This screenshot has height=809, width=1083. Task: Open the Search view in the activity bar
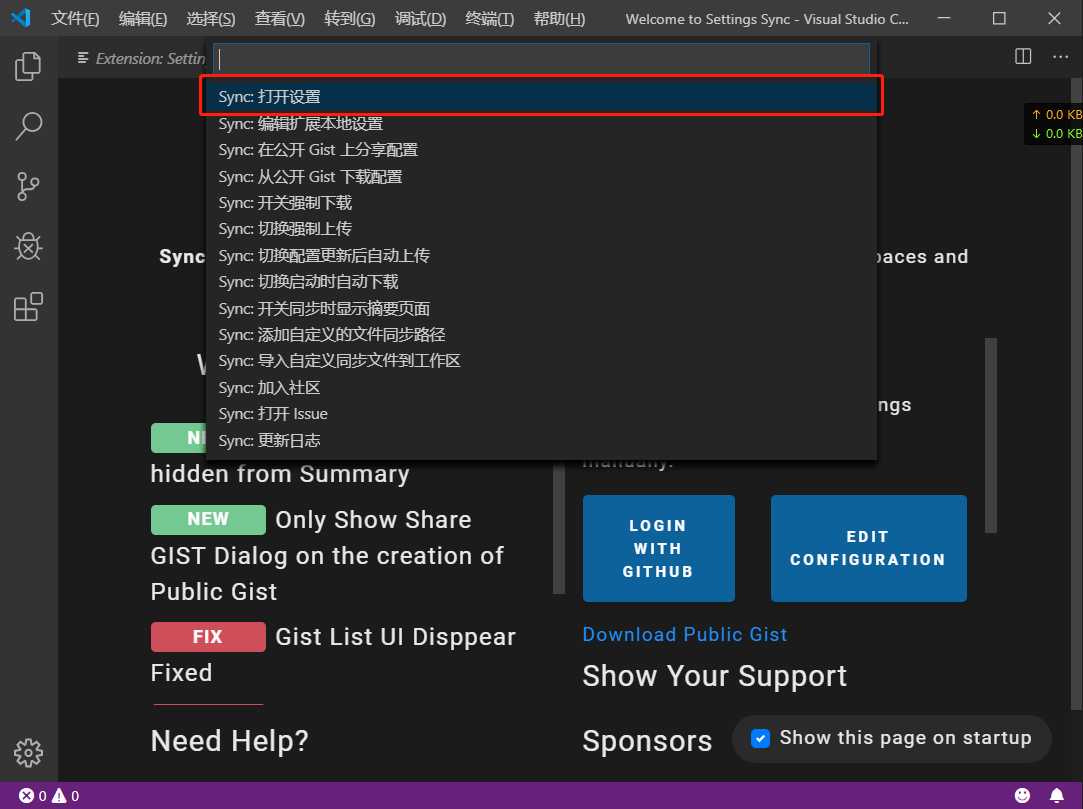pos(28,126)
